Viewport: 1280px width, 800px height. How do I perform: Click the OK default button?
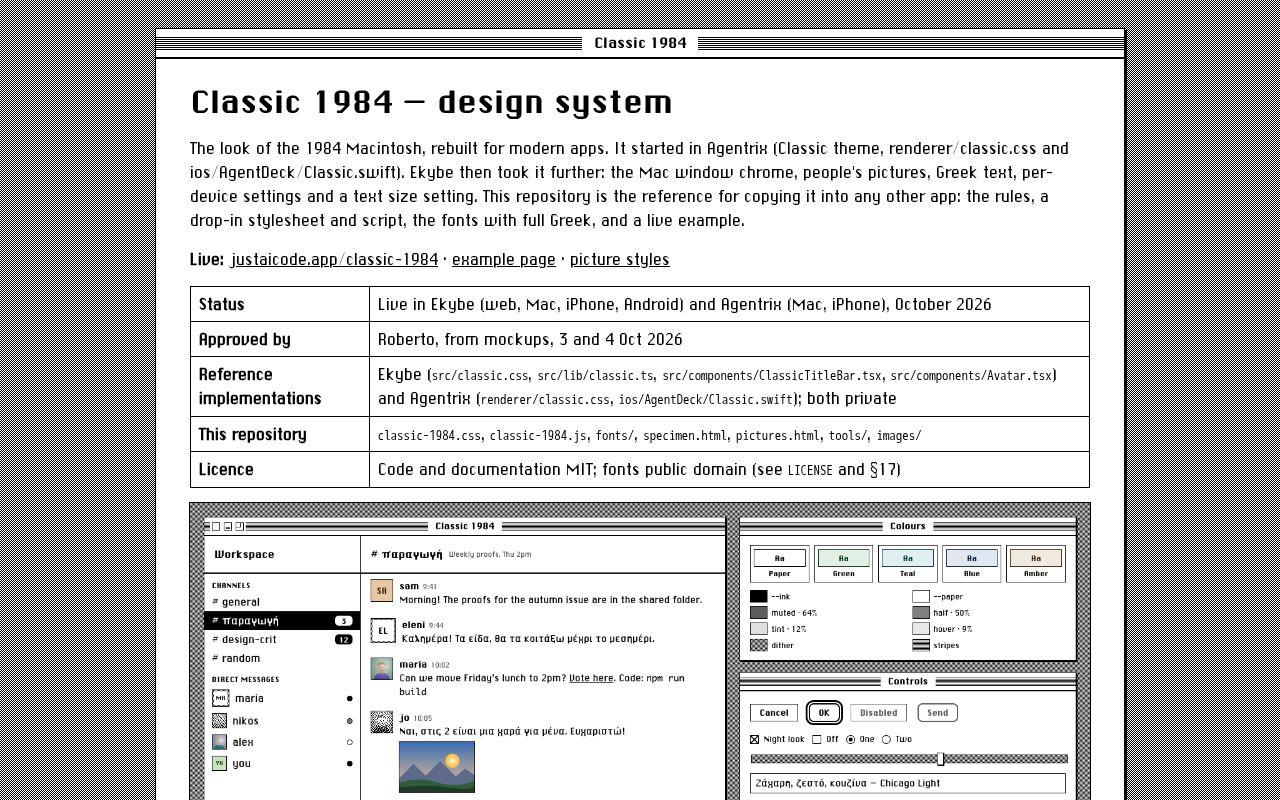pos(824,713)
